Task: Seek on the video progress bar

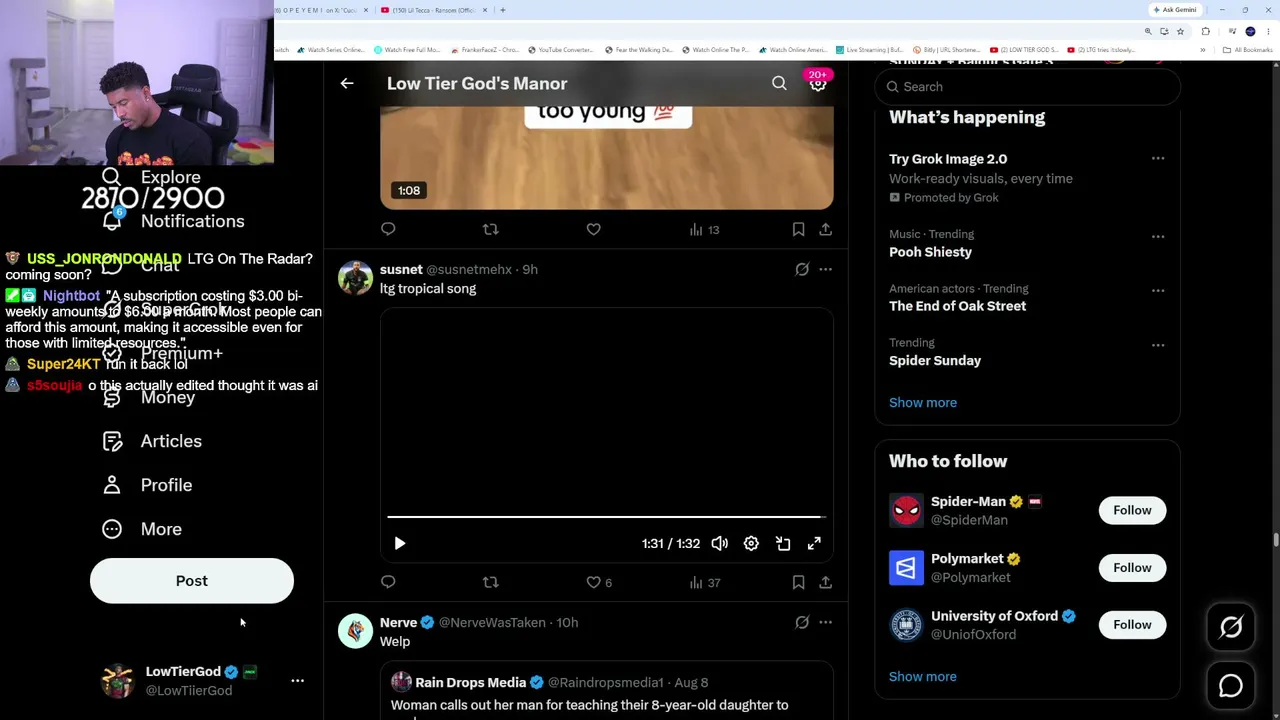Action: 605,517
